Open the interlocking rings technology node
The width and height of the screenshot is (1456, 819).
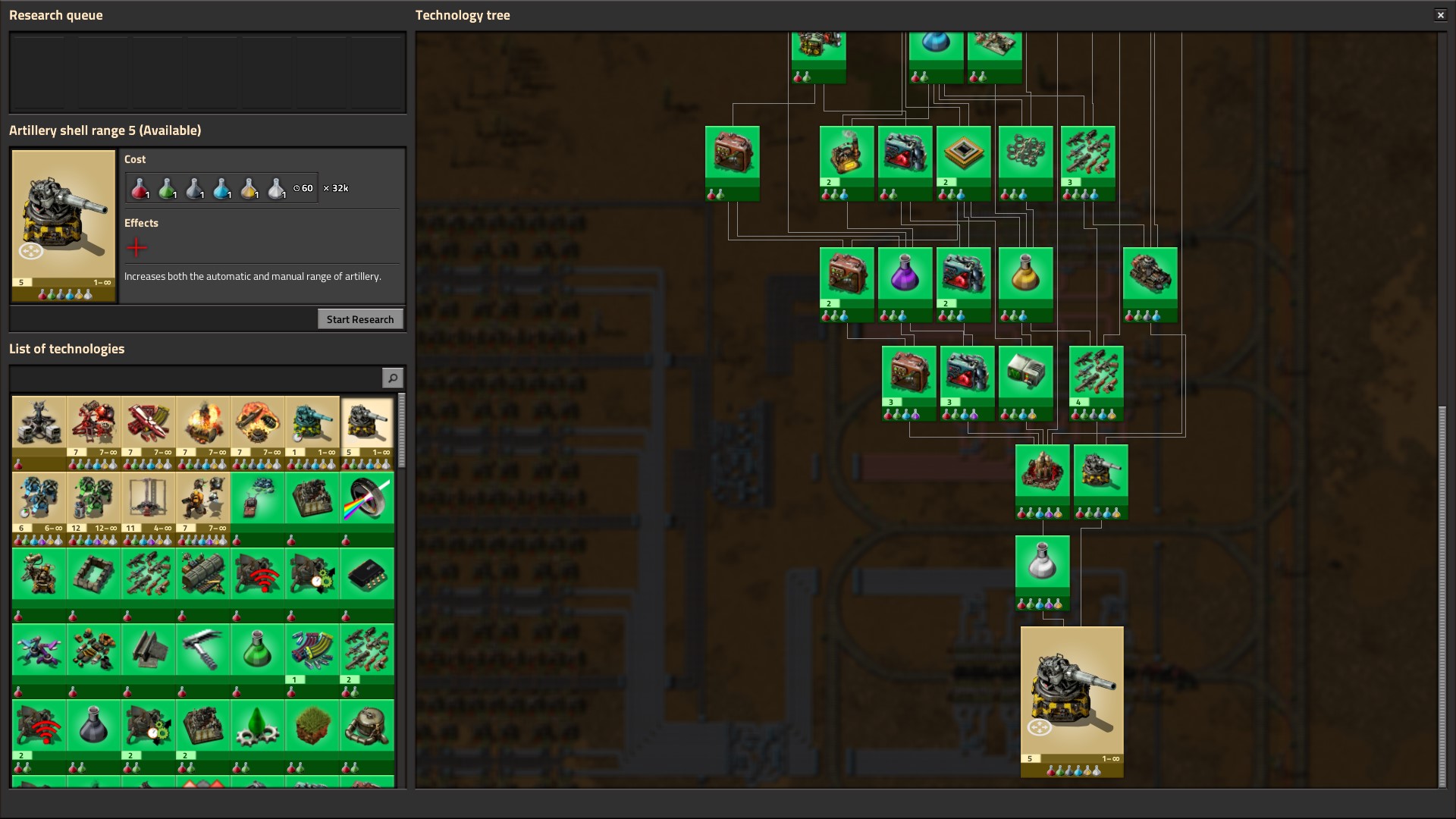pyautogui.click(x=1026, y=163)
